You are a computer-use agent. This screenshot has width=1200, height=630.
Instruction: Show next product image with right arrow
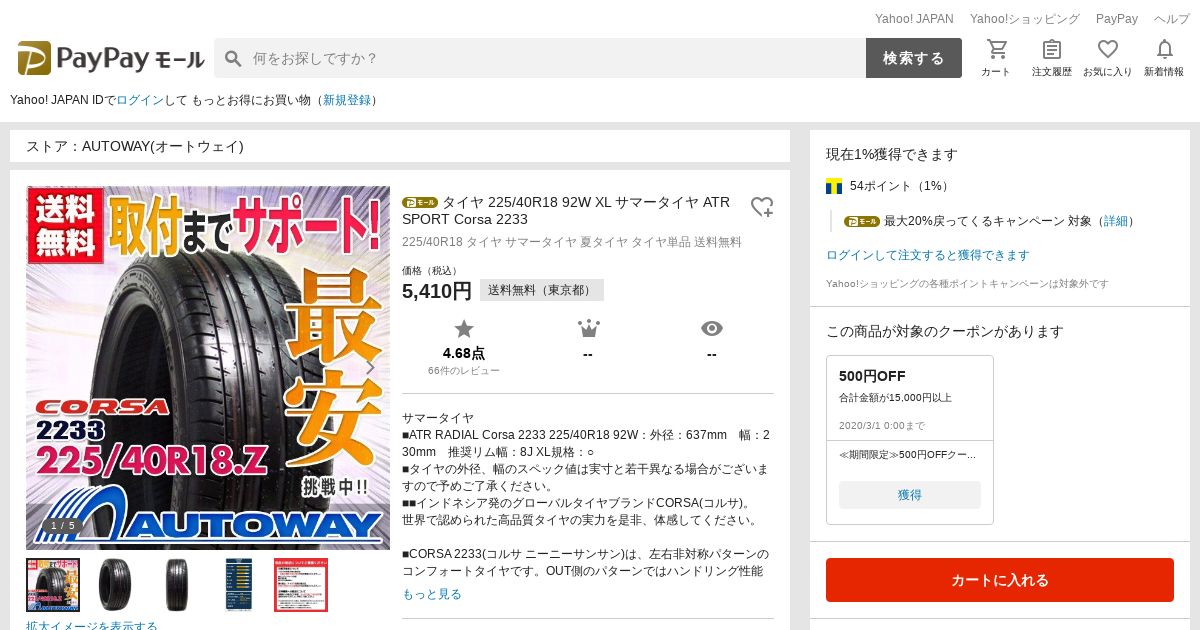tap(369, 367)
